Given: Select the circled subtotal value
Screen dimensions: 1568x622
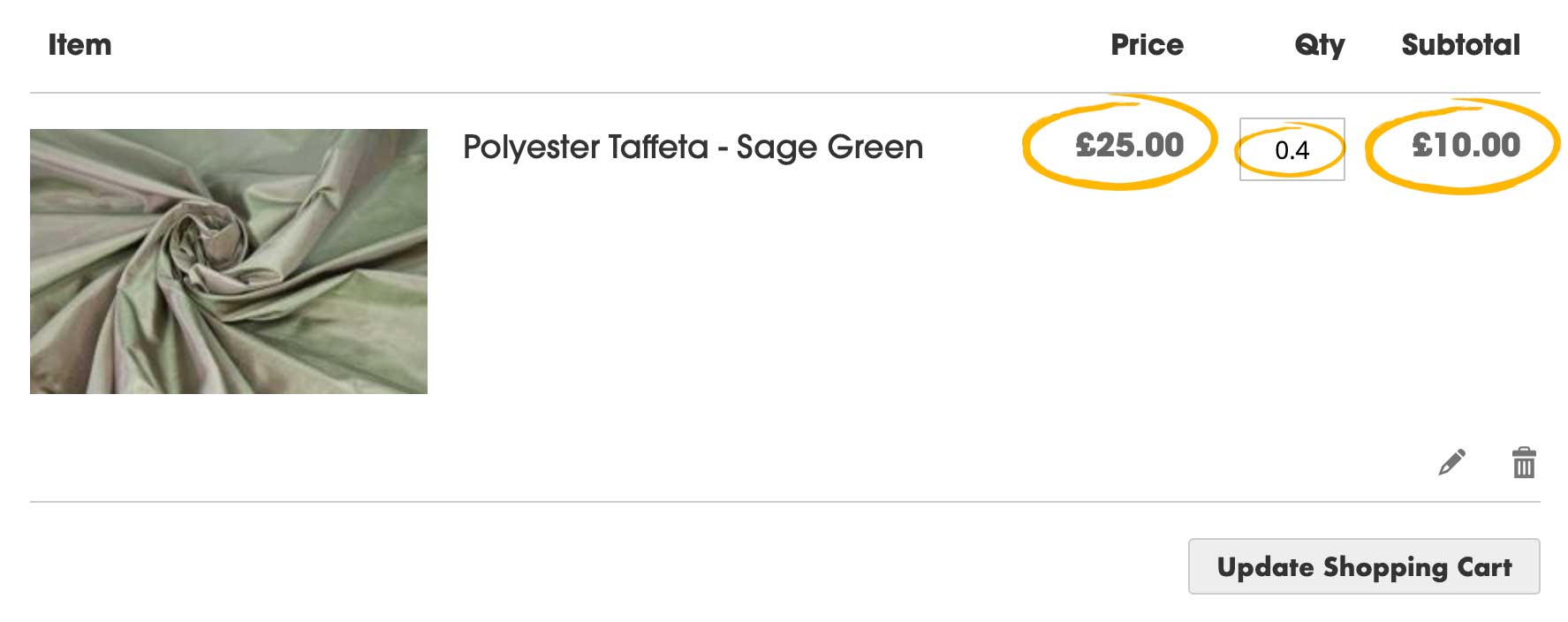Looking at the screenshot, I should [x=1466, y=145].
